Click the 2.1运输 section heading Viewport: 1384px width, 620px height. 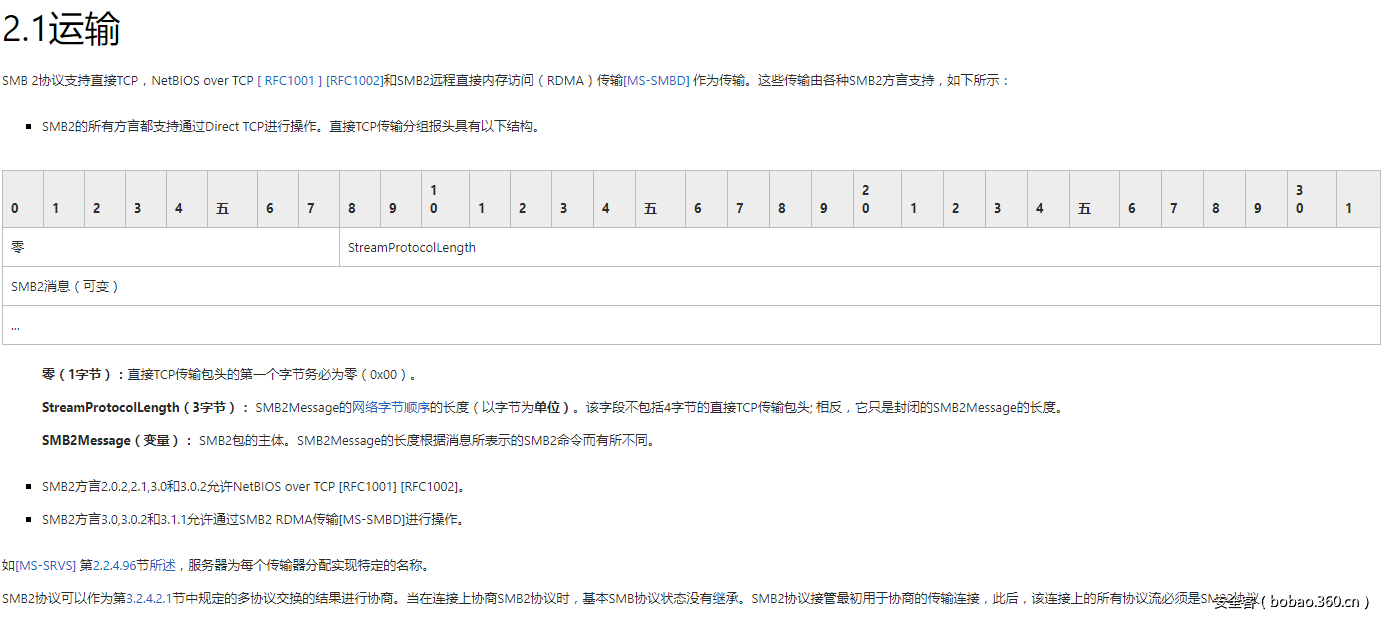[60, 30]
